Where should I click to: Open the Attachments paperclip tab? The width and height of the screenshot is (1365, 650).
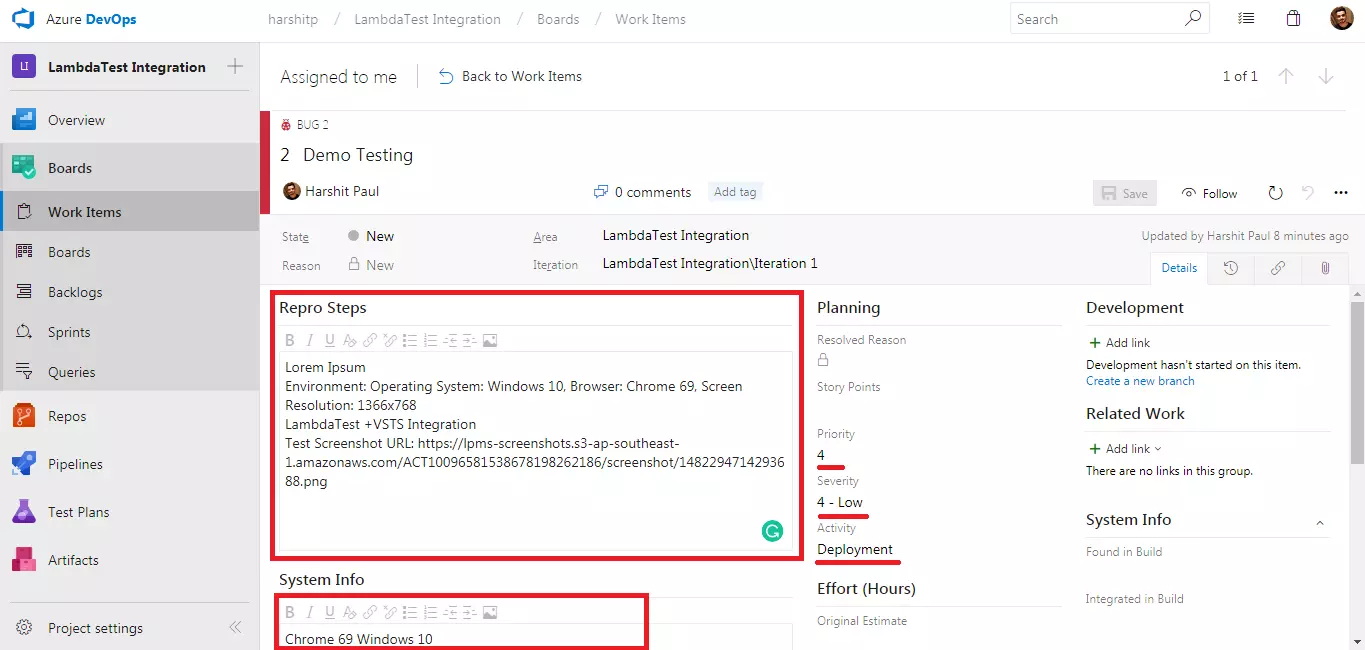point(1324,268)
